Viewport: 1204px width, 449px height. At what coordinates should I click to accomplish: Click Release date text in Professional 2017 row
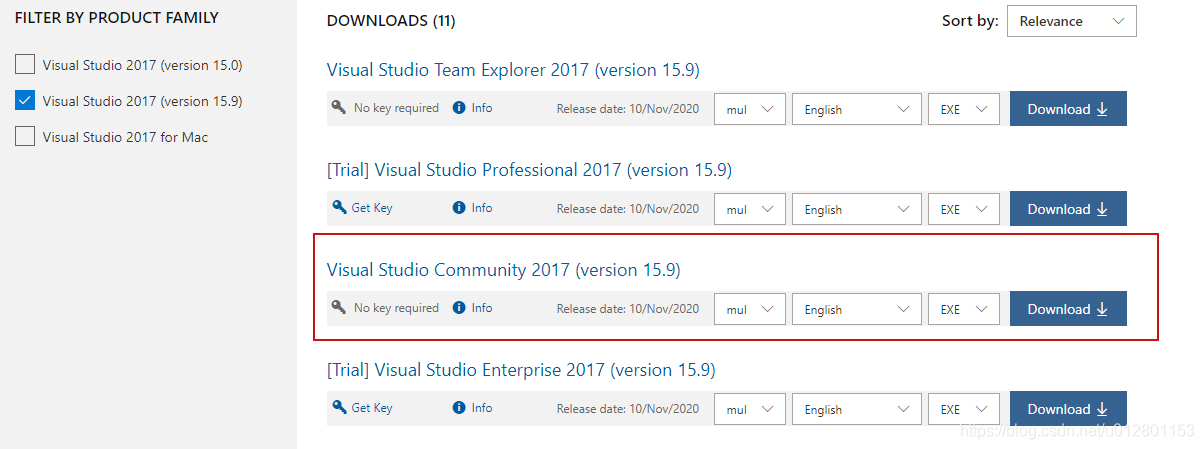628,209
